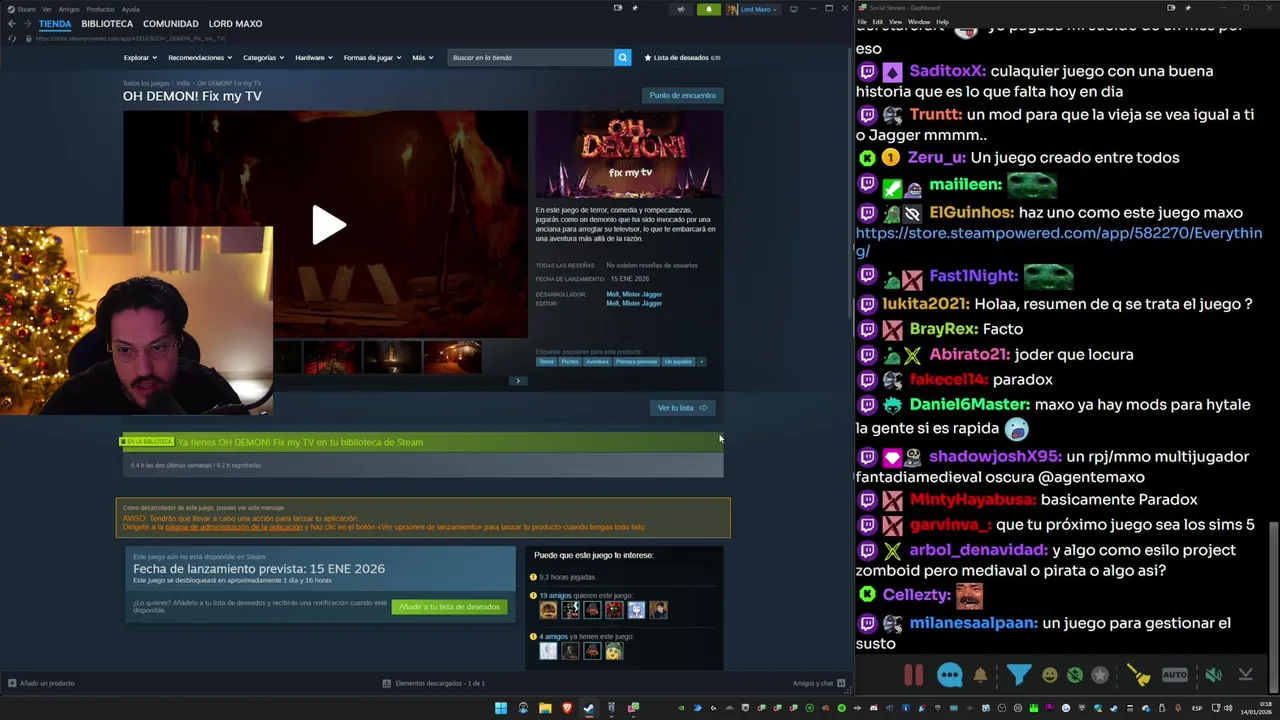This screenshot has height=720, width=1280.
Task: Expand the Más dropdown
Action: (423, 58)
